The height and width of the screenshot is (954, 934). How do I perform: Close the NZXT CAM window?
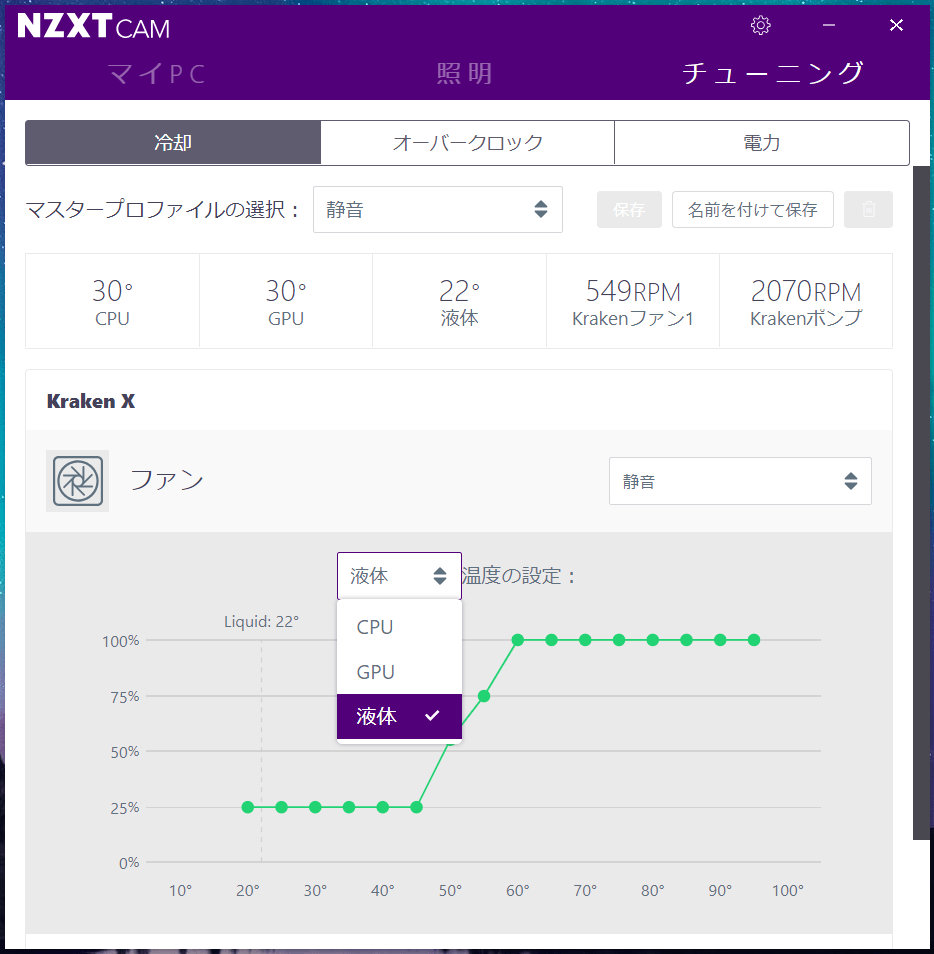pyautogui.click(x=896, y=25)
